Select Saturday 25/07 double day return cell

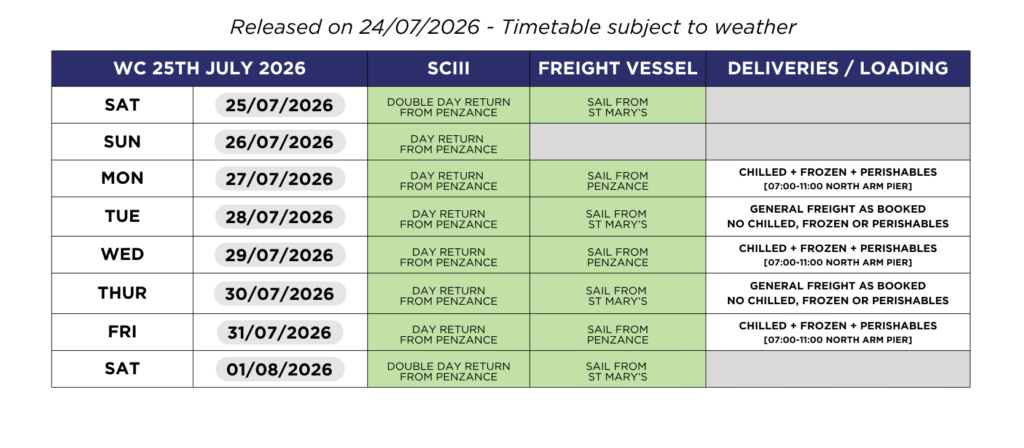pyautogui.click(x=448, y=105)
